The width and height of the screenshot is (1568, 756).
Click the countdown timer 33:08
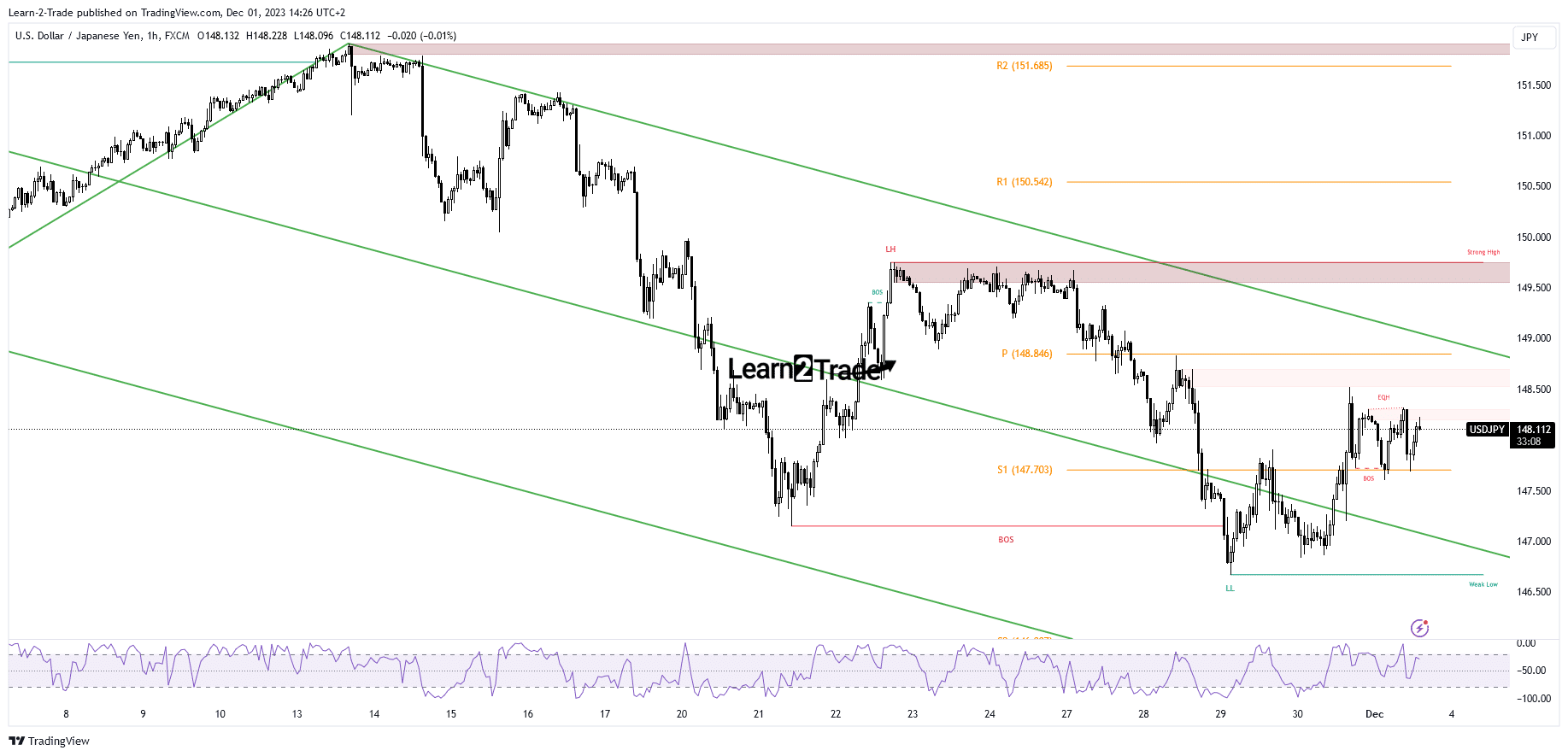[1529, 442]
